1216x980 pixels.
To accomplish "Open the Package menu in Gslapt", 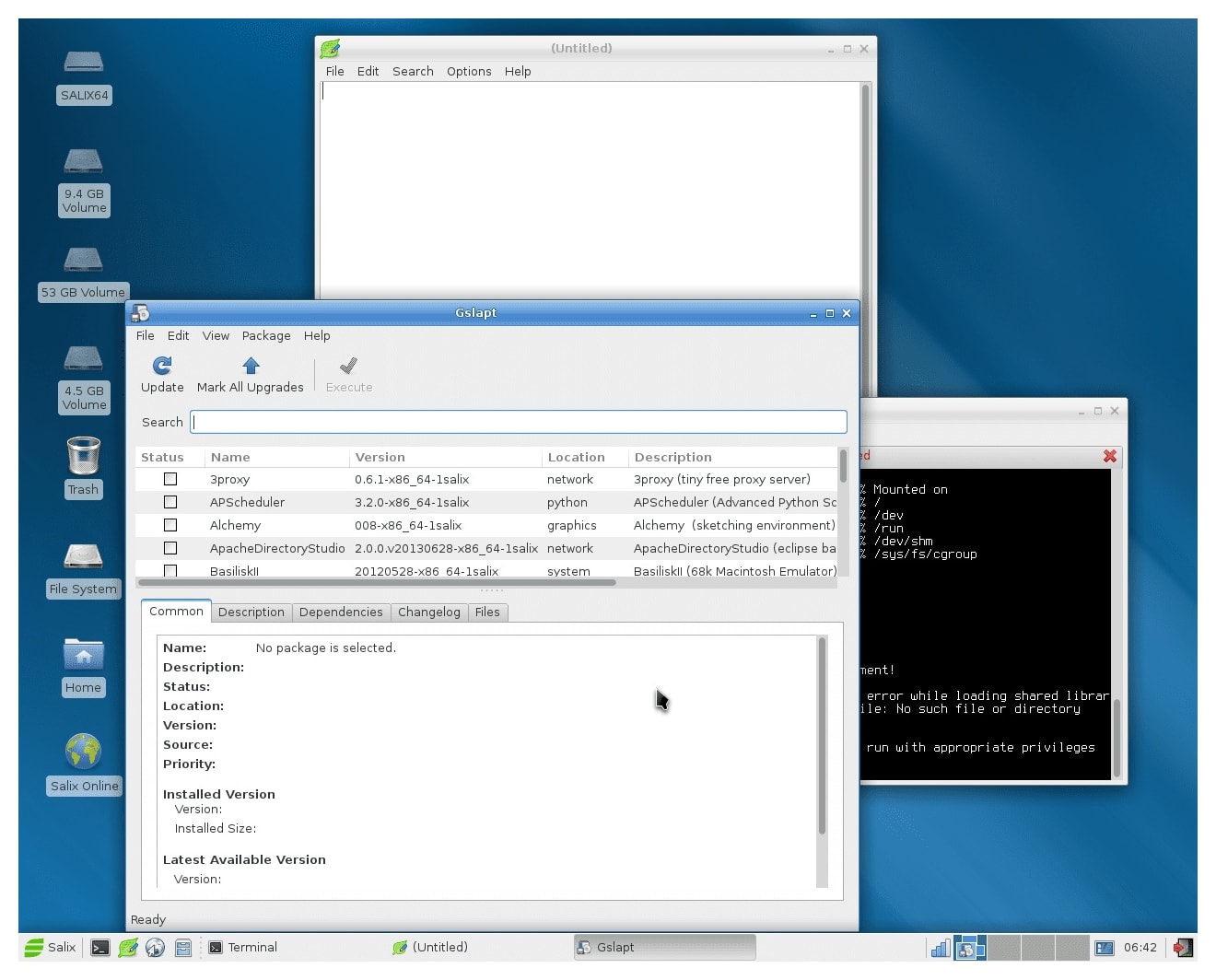I will [x=266, y=335].
